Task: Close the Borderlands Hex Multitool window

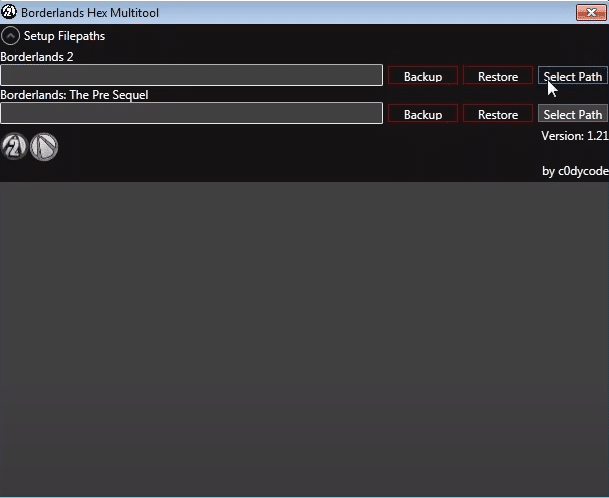Action: pyautogui.click(x=591, y=13)
